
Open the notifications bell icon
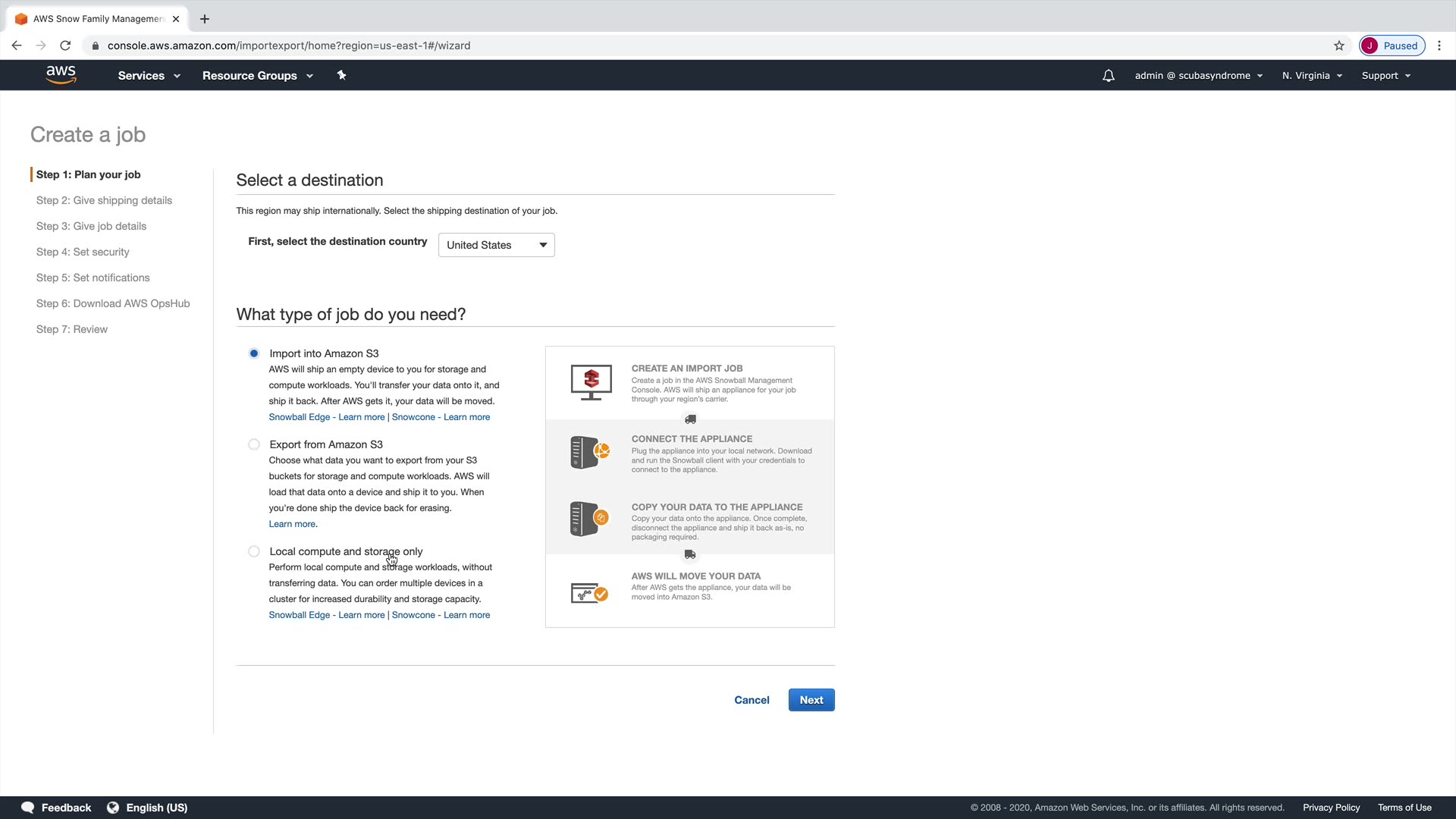(x=1108, y=76)
